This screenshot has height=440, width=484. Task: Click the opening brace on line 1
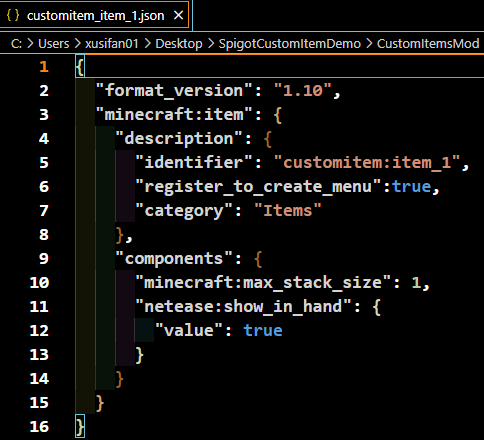click(x=80, y=66)
